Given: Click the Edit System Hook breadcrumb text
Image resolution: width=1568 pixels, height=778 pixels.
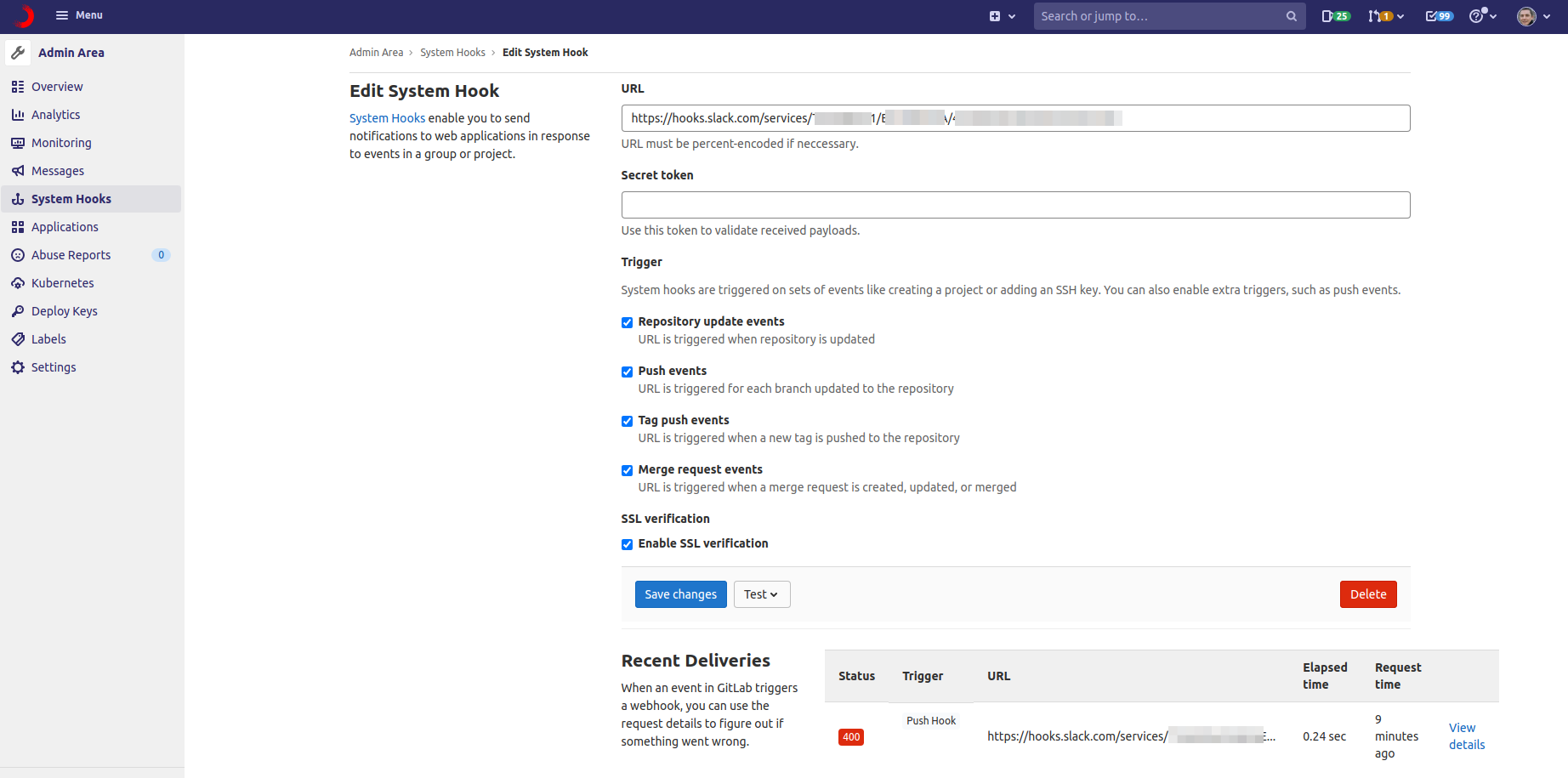Looking at the screenshot, I should [x=545, y=53].
